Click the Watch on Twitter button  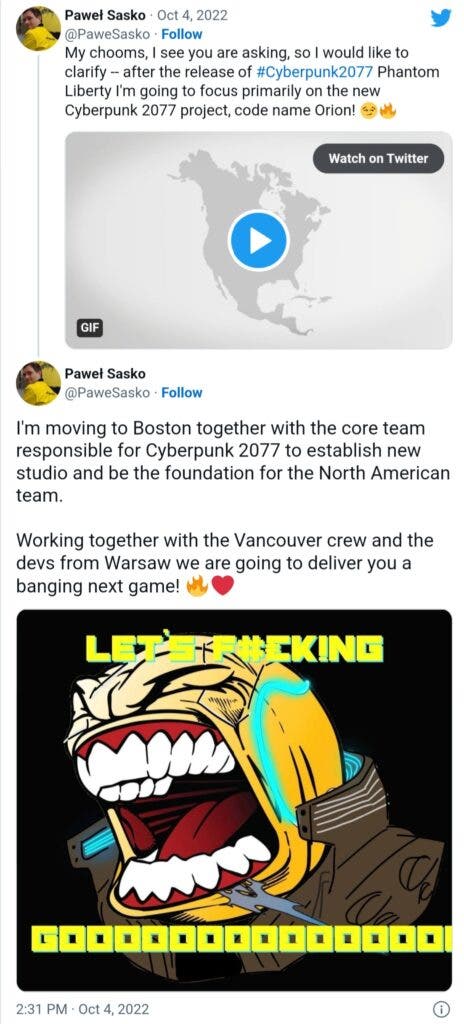[378, 159]
